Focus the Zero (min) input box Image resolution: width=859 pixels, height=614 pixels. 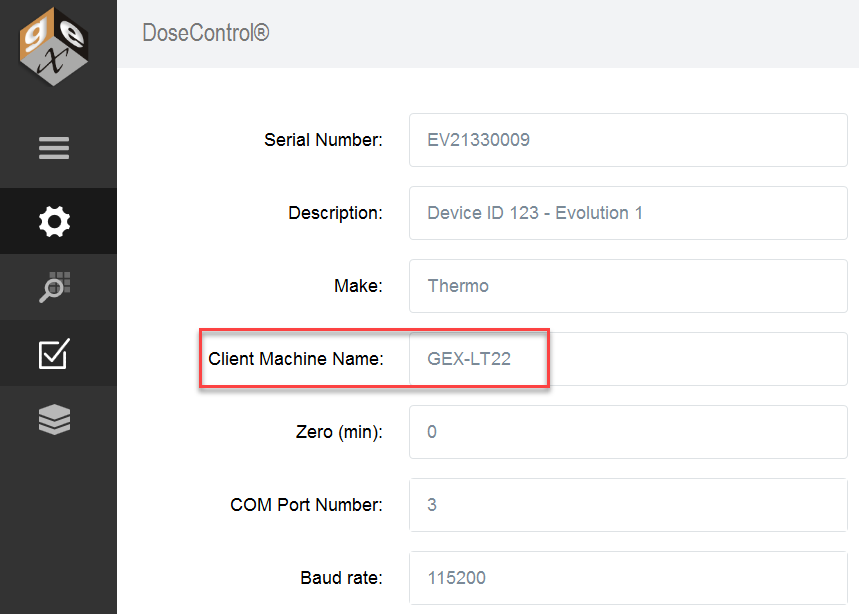point(628,432)
